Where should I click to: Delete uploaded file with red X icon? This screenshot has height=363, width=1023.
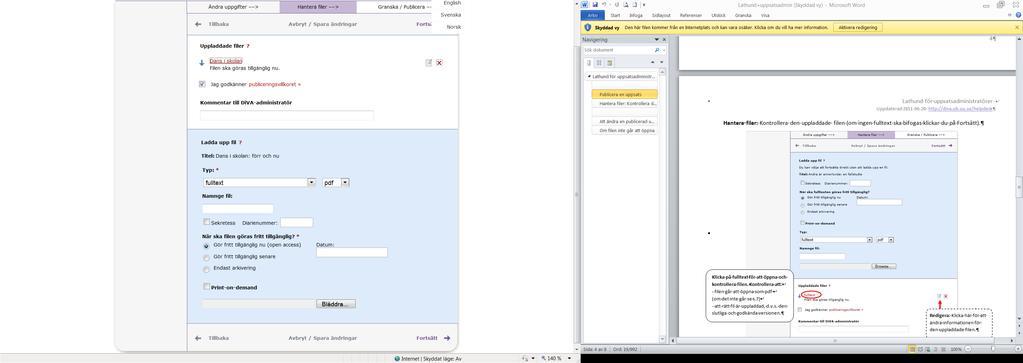[x=439, y=63]
